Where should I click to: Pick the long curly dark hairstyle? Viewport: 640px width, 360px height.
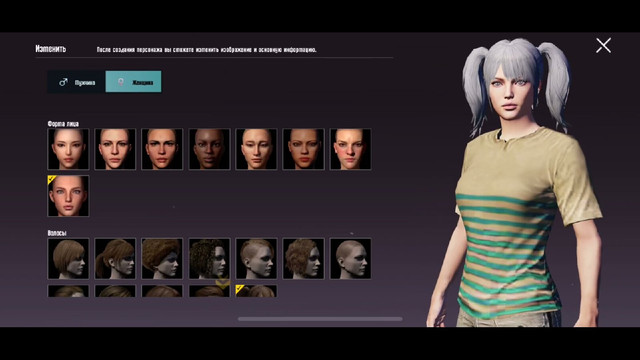coord(209,259)
